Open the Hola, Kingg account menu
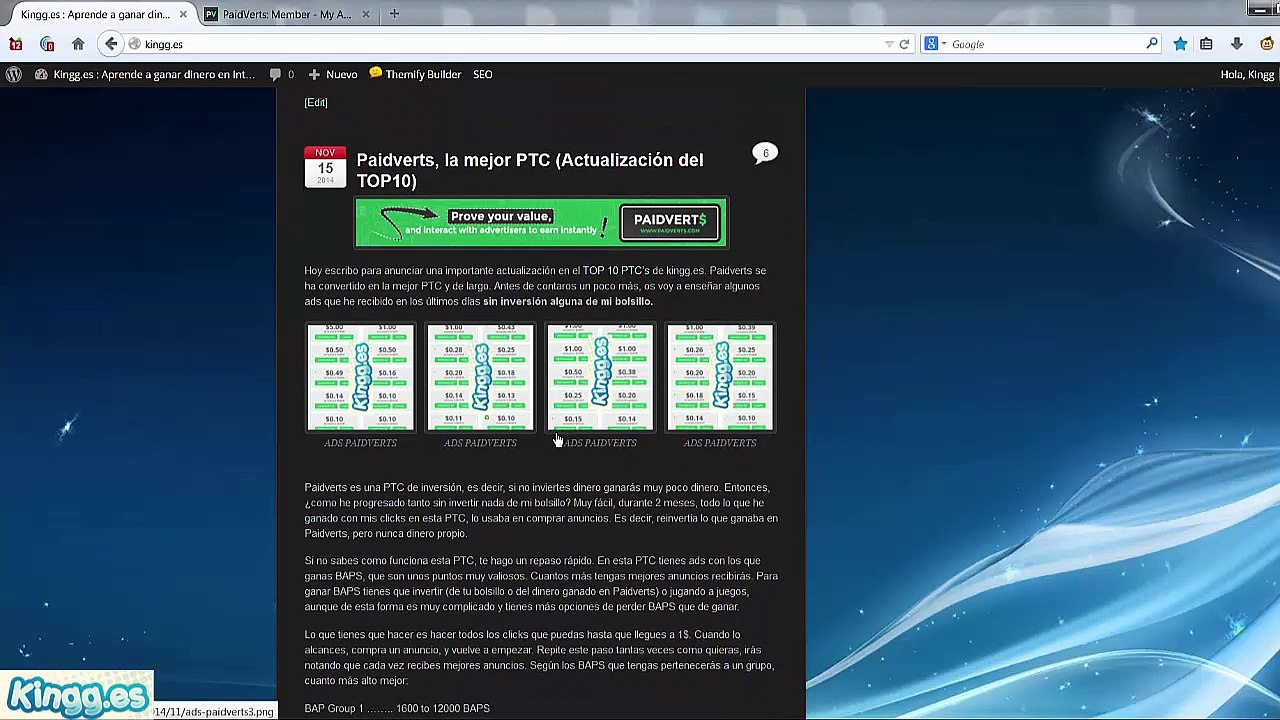 tap(1247, 74)
